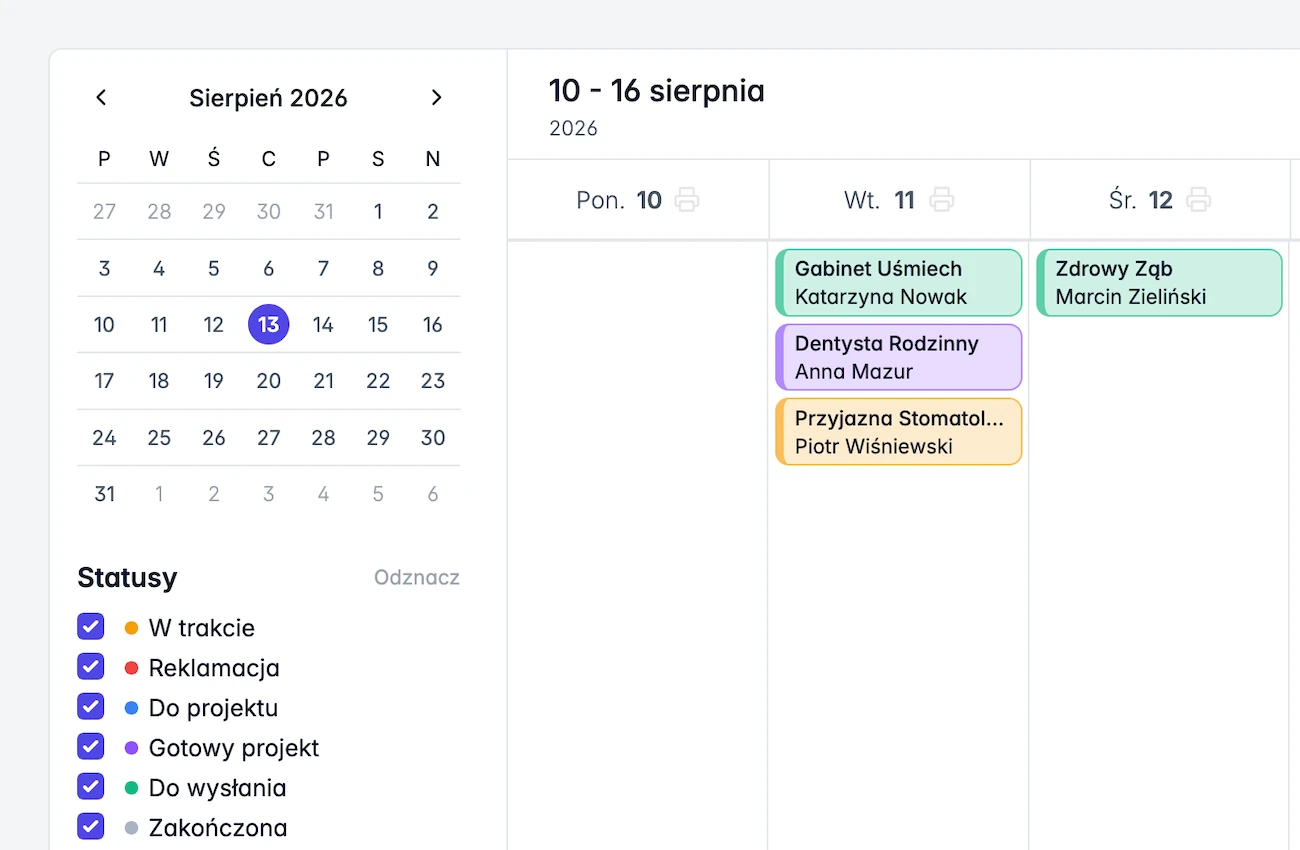Click the 10 - 16 sierpnia week heading
This screenshot has height=850, width=1300.
click(657, 91)
